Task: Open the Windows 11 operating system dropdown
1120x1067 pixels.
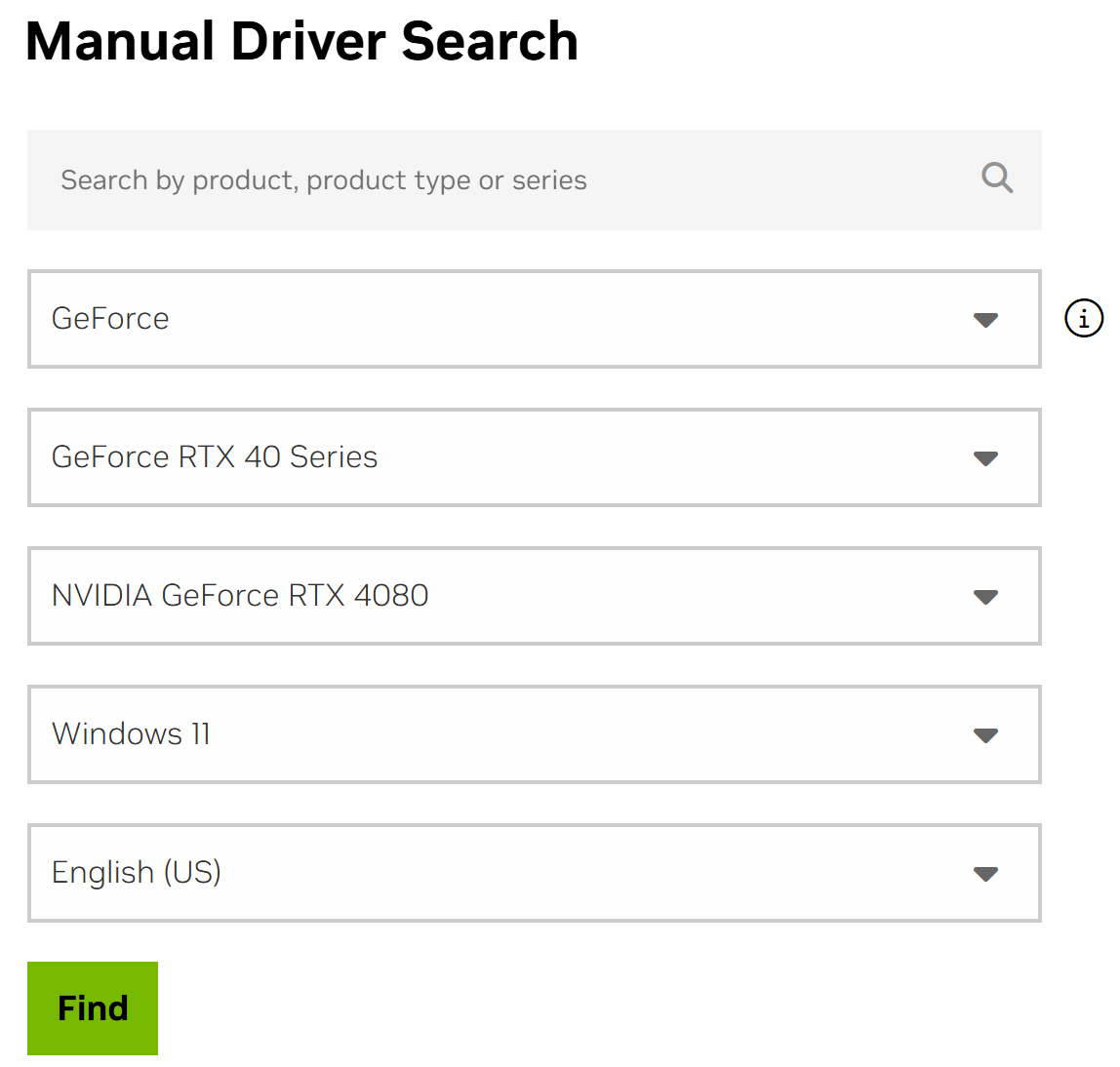Action: pyautogui.click(x=535, y=734)
